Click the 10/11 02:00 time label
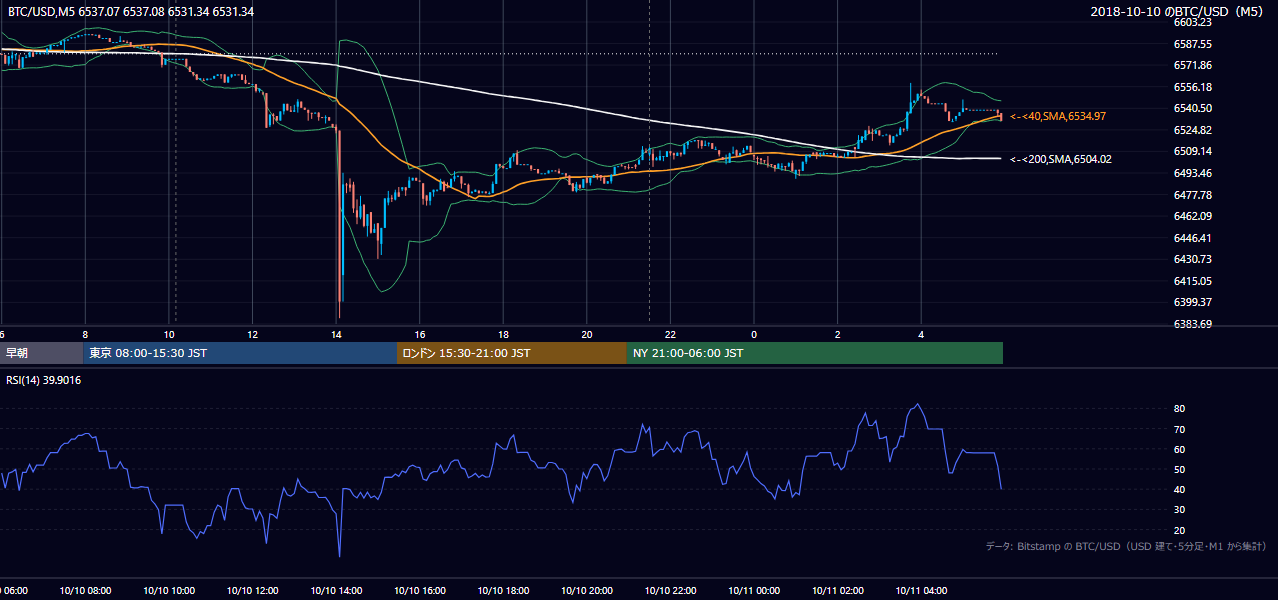Image resolution: width=1278 pixels, height=600 pixels. coord(838,591)
